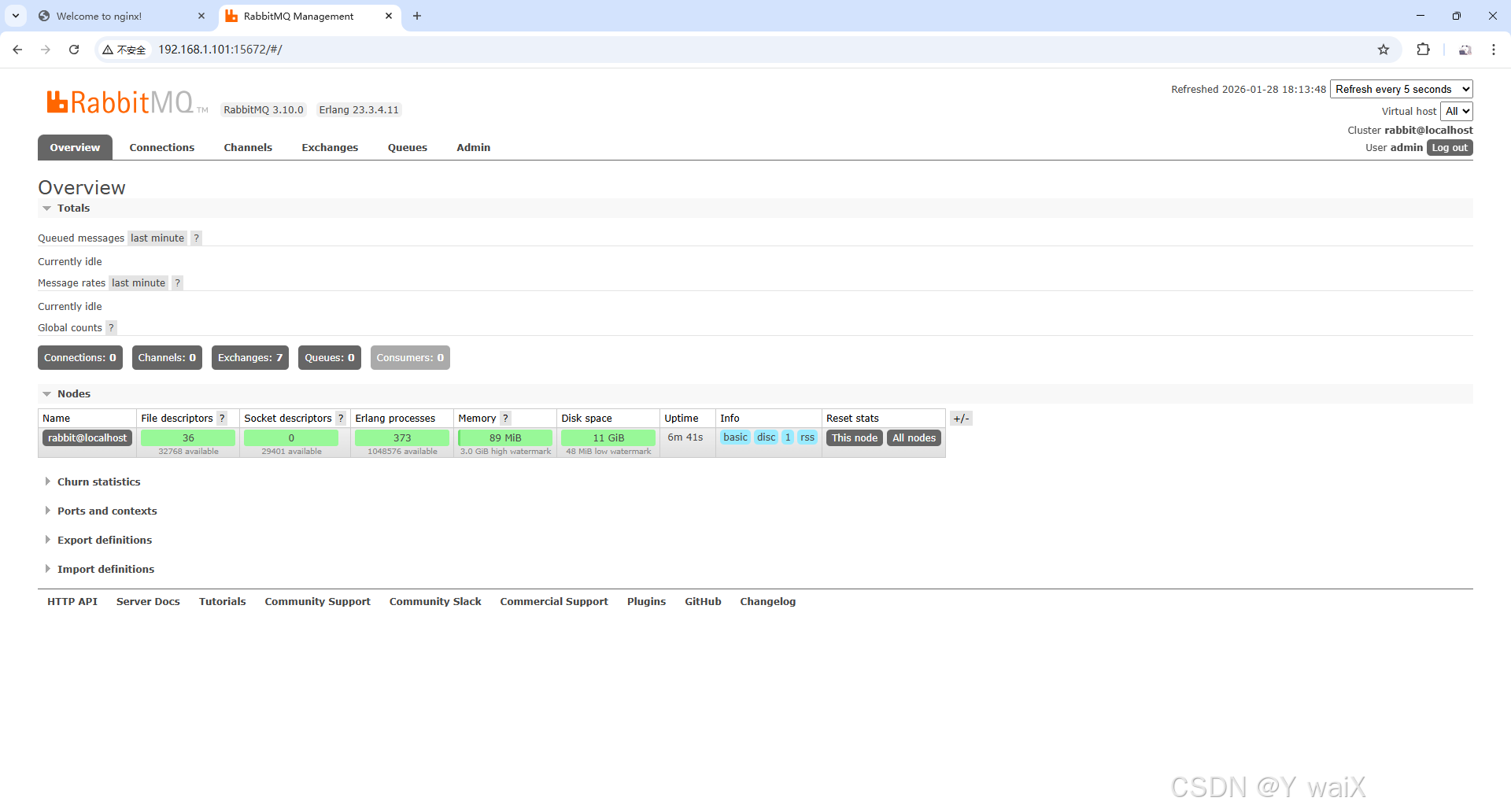Screen dimensions: 1511x812
Task: Click the File descriptors help question mark
Action: (222, 419)
